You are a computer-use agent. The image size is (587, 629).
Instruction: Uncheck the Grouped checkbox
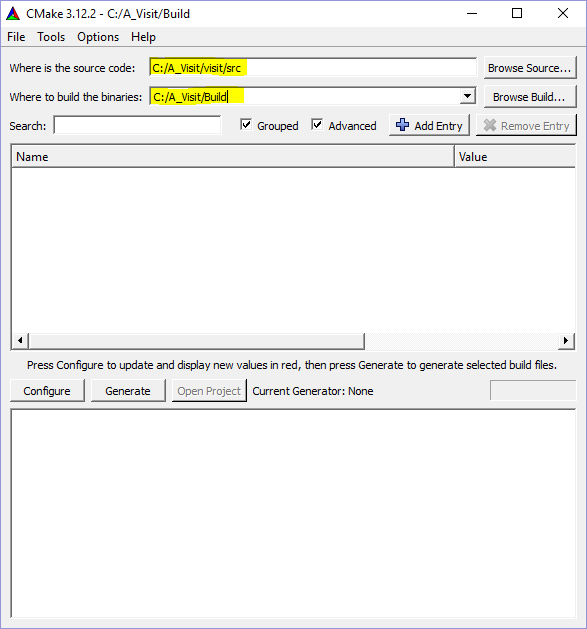pyautogui.click(x=246, y=124)
